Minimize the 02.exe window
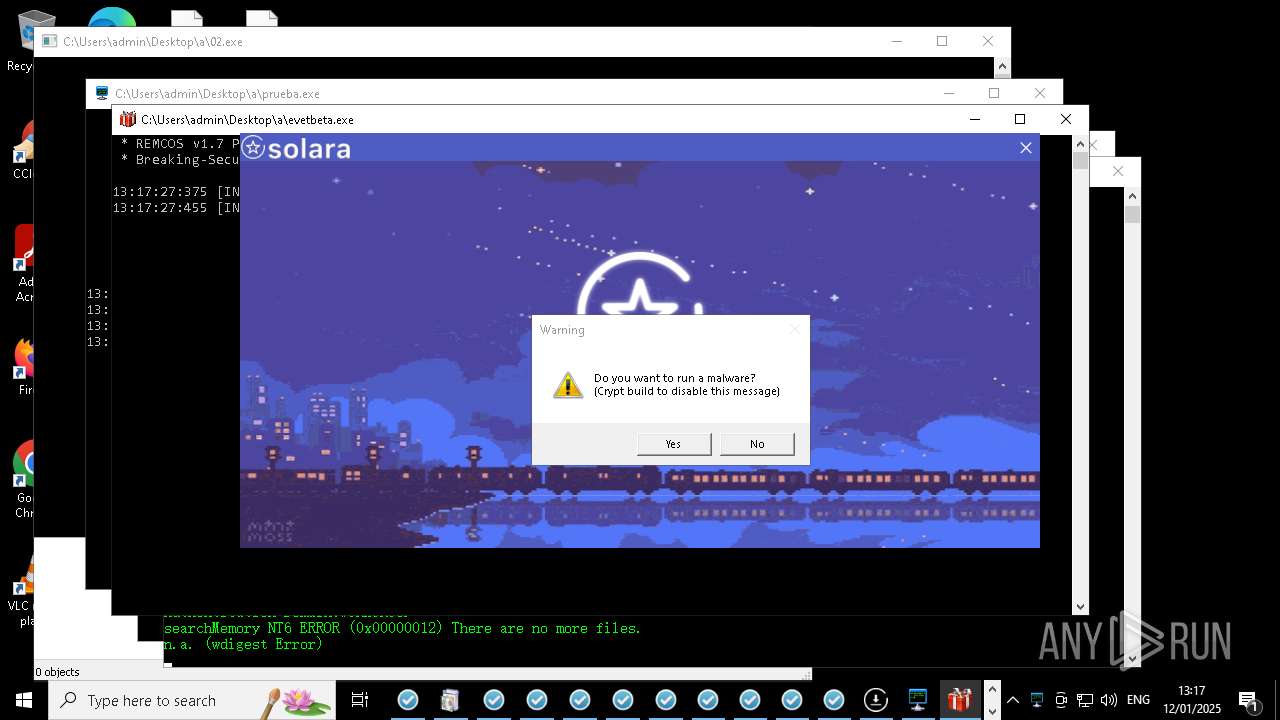Screen dimensions: 1280x720 897,41
